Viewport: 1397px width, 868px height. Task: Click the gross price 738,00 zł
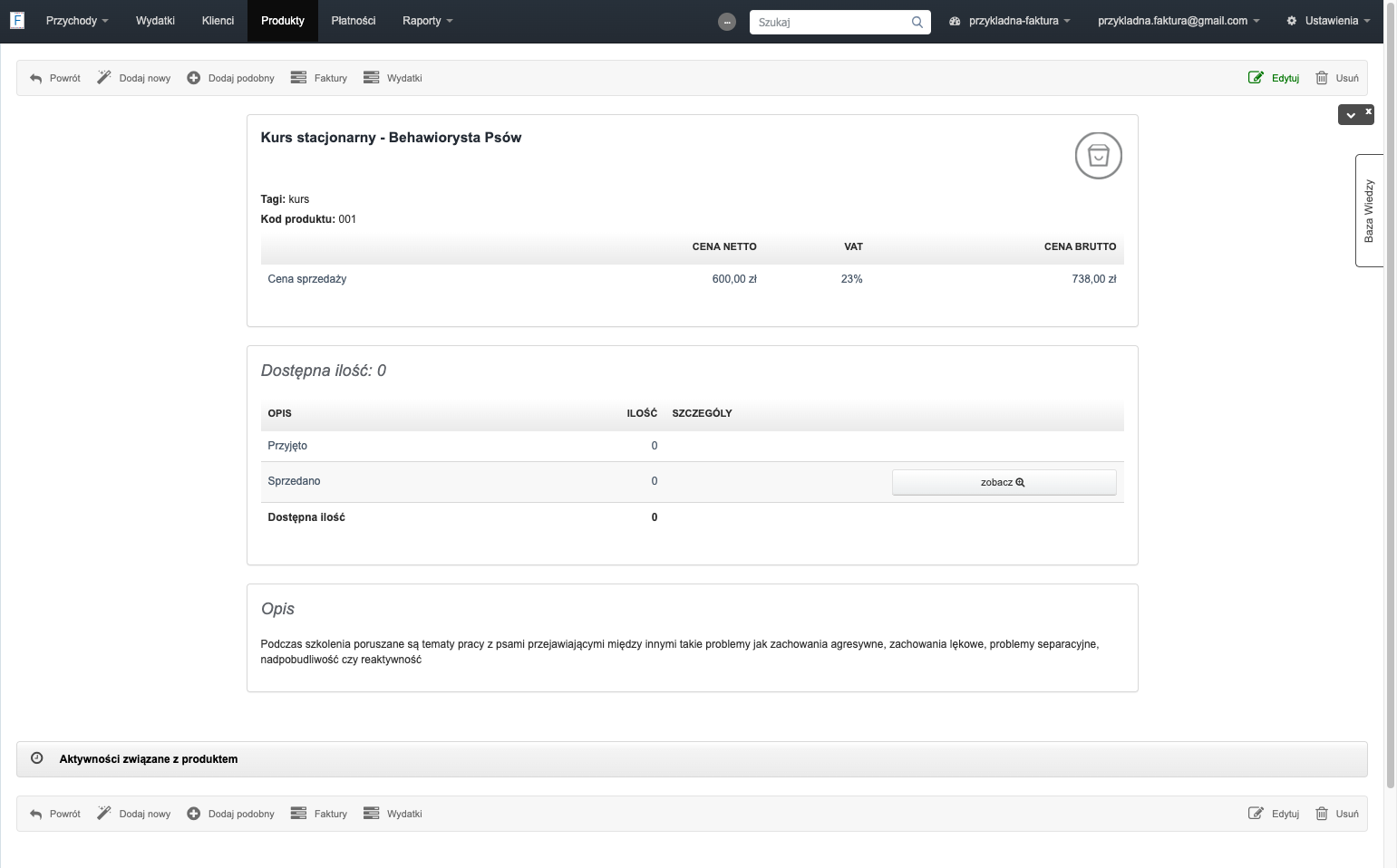[x=1093, y=279]
